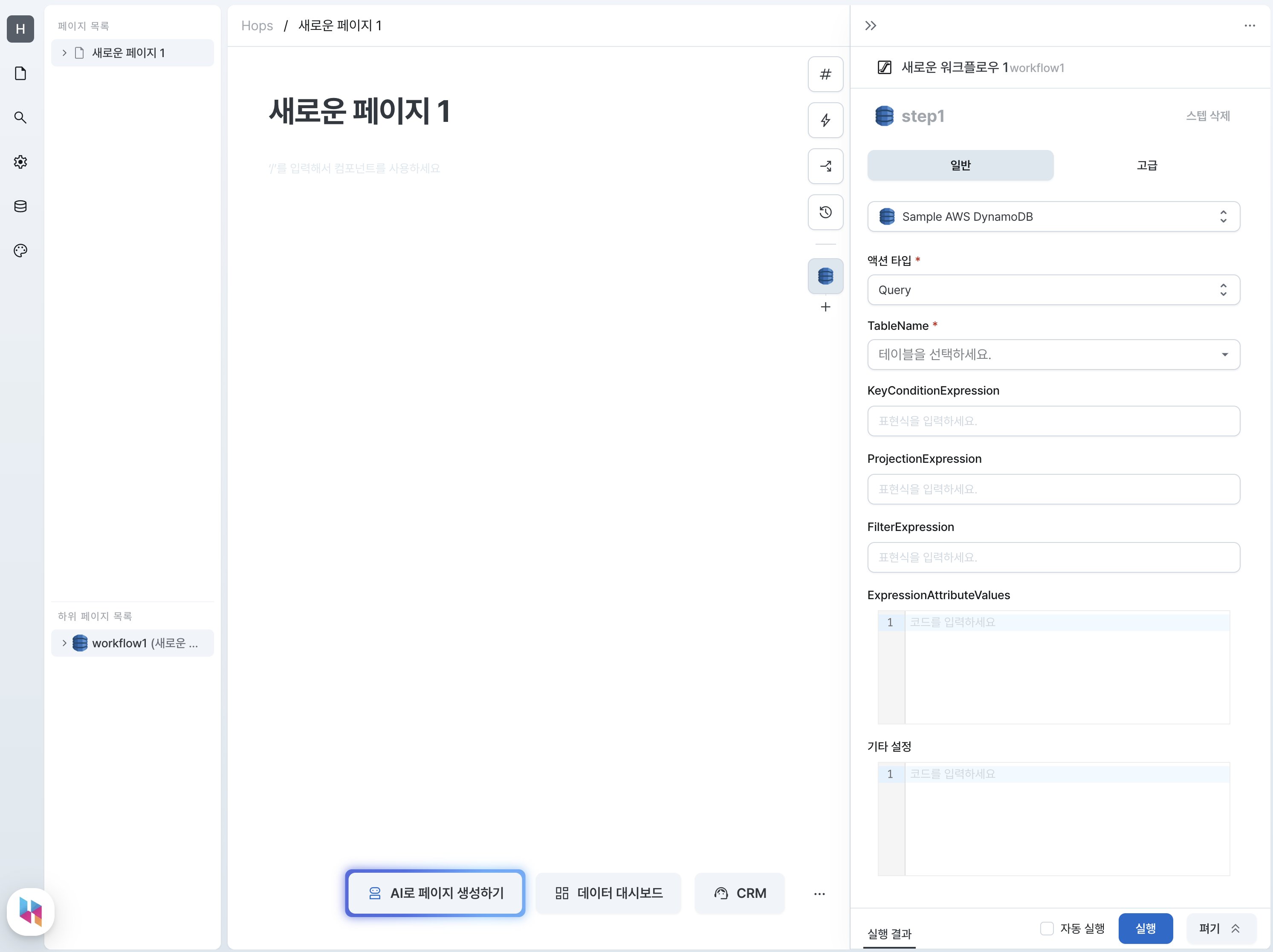Open the lightning bolt workflow panel button
Image resolution: width=1273 pixels, height=952 pixels.
click(x=825, y=120)
